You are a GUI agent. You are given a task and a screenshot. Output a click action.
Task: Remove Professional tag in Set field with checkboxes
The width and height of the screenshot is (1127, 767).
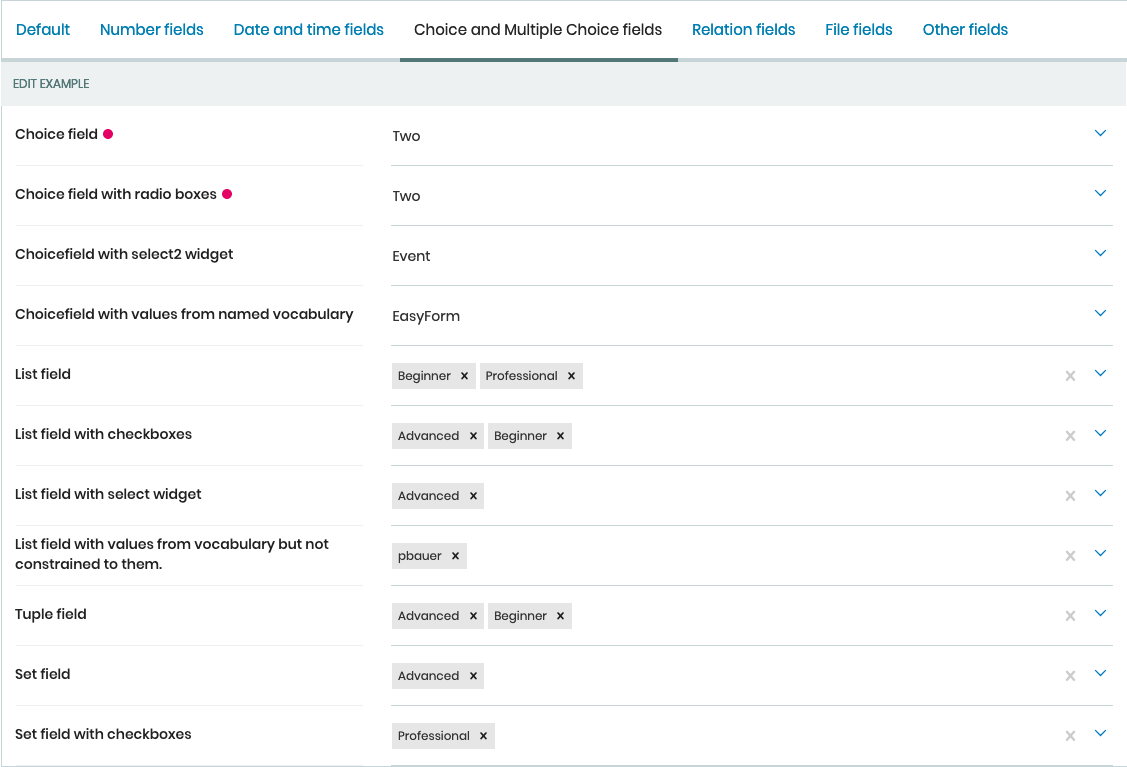483,736
